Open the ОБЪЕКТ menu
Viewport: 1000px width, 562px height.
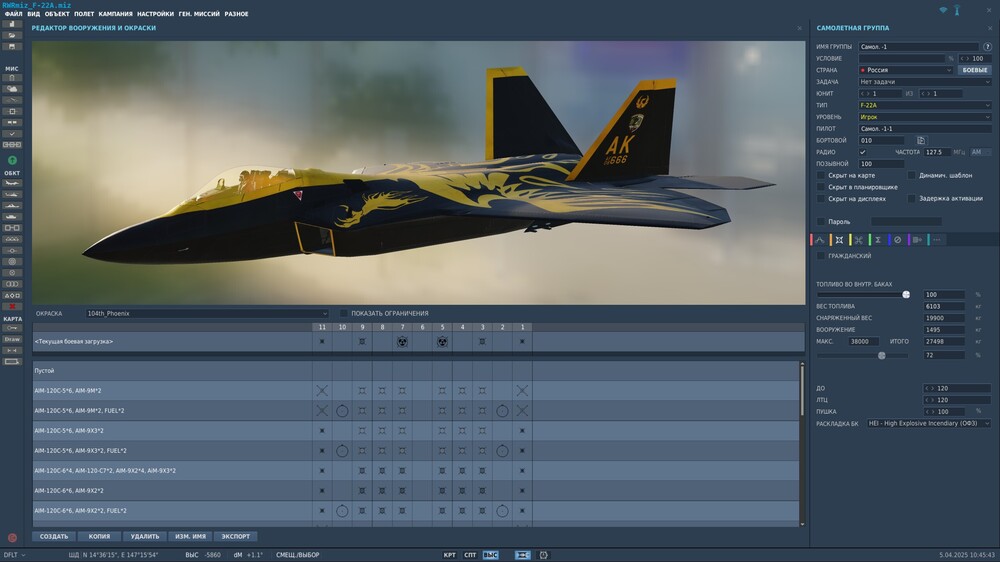tap(57, 14)
